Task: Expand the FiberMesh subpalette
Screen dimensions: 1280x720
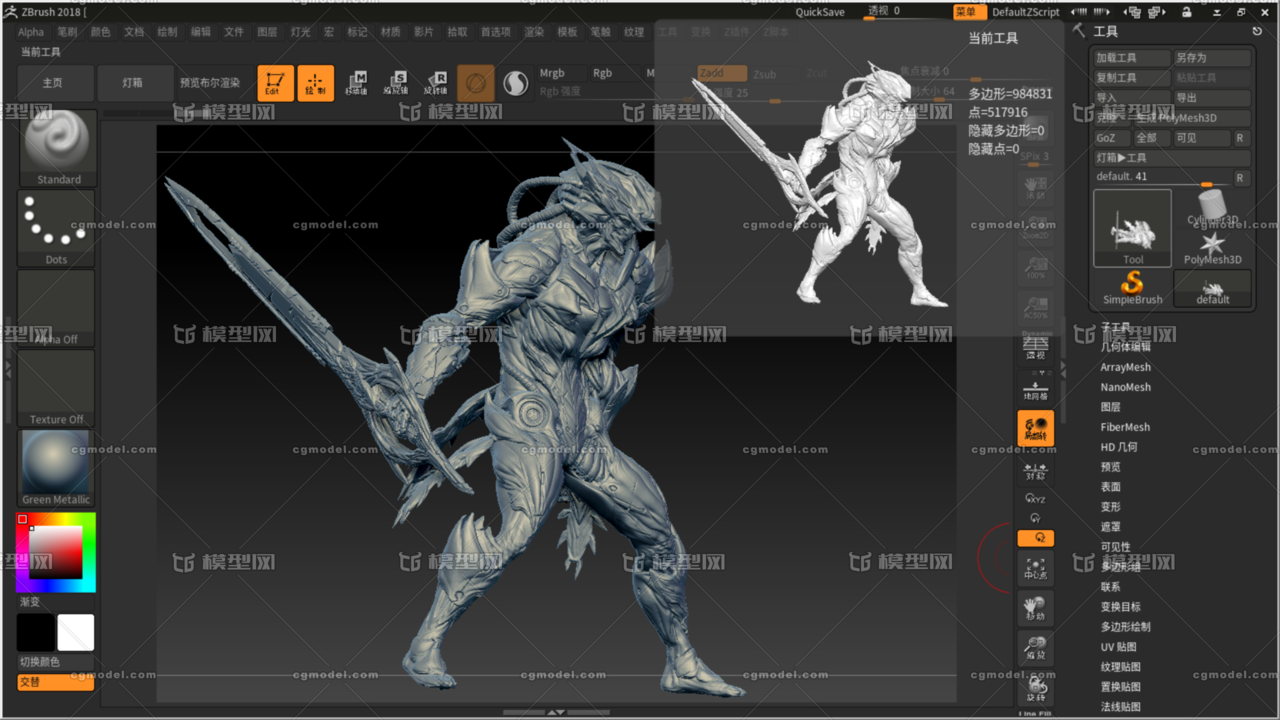Action: tap(1126, 427)
